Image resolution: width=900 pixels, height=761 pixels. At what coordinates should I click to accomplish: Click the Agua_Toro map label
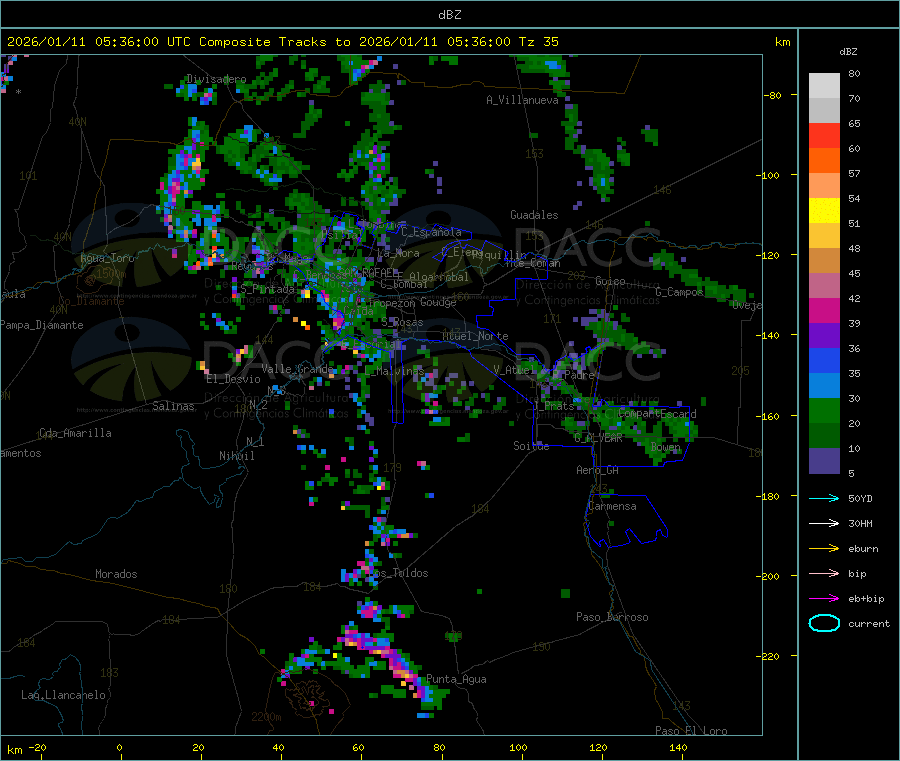coord(107,258)
